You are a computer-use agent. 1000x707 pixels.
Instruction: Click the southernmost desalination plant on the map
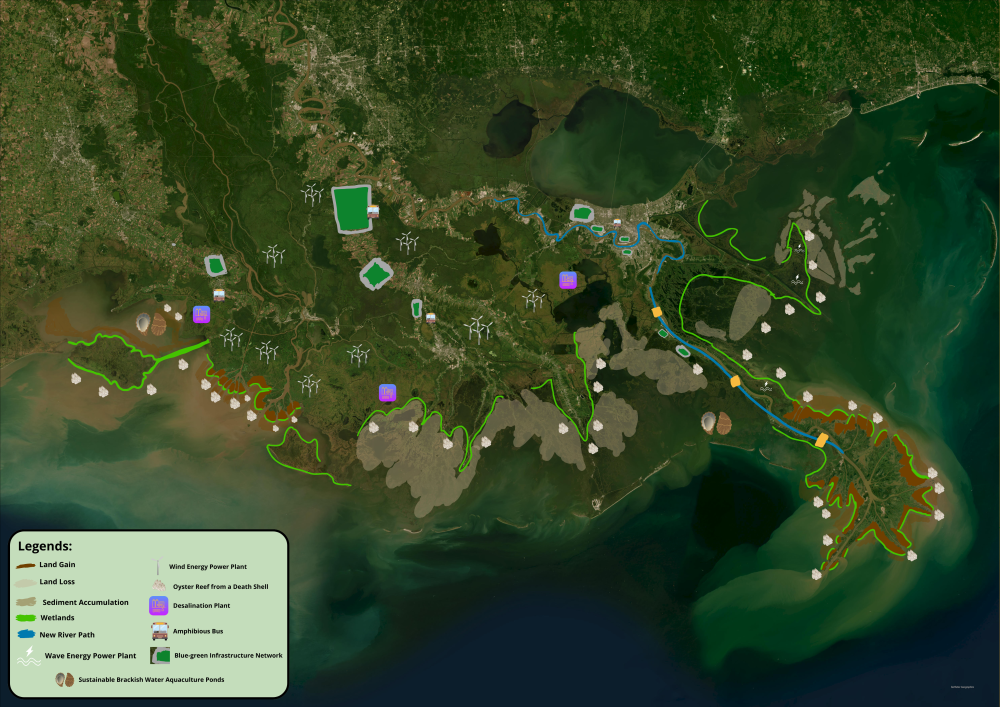point(387,393)
